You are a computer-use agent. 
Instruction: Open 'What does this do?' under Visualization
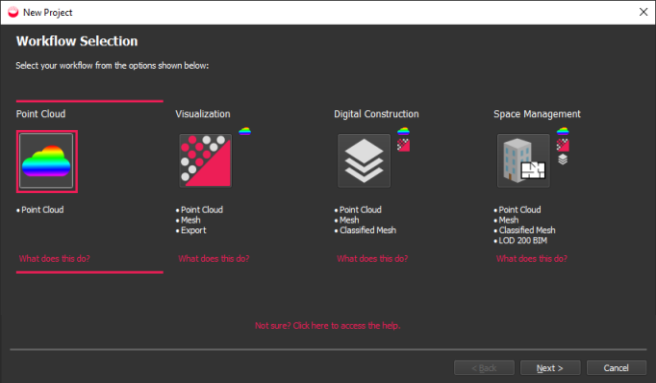(214, 259)
